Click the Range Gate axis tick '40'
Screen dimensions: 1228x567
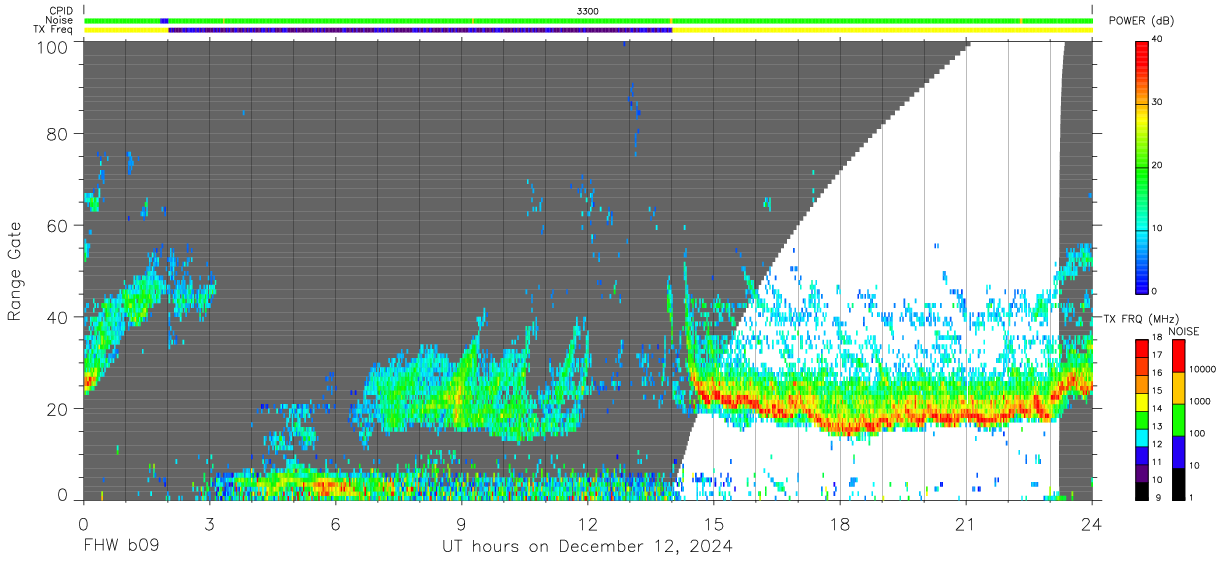59,317
